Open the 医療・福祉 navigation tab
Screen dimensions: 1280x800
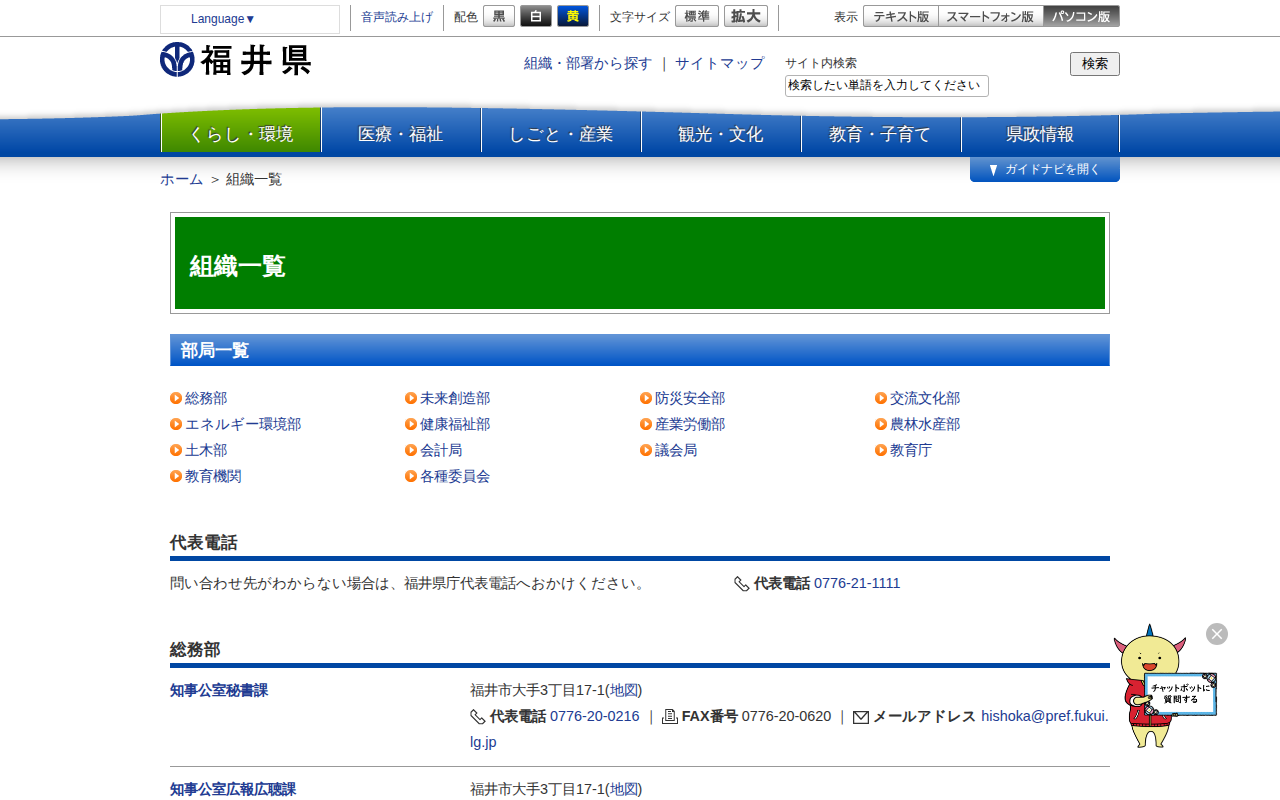tap(401, 134)
